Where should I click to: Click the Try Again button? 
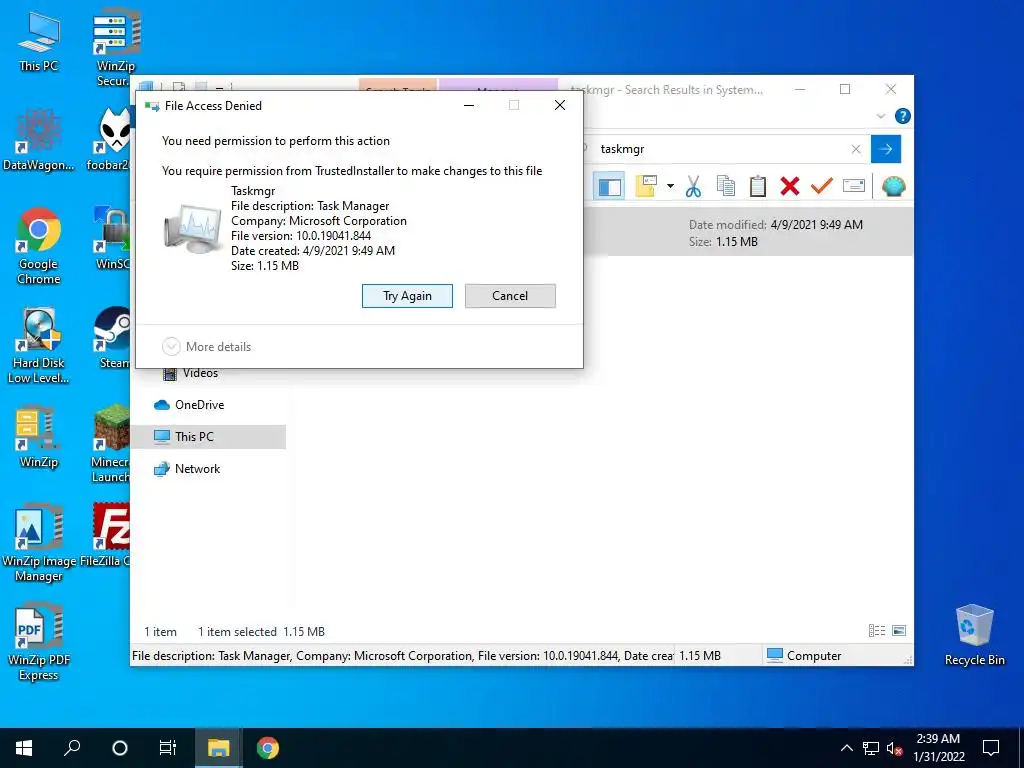click(407, 296)
